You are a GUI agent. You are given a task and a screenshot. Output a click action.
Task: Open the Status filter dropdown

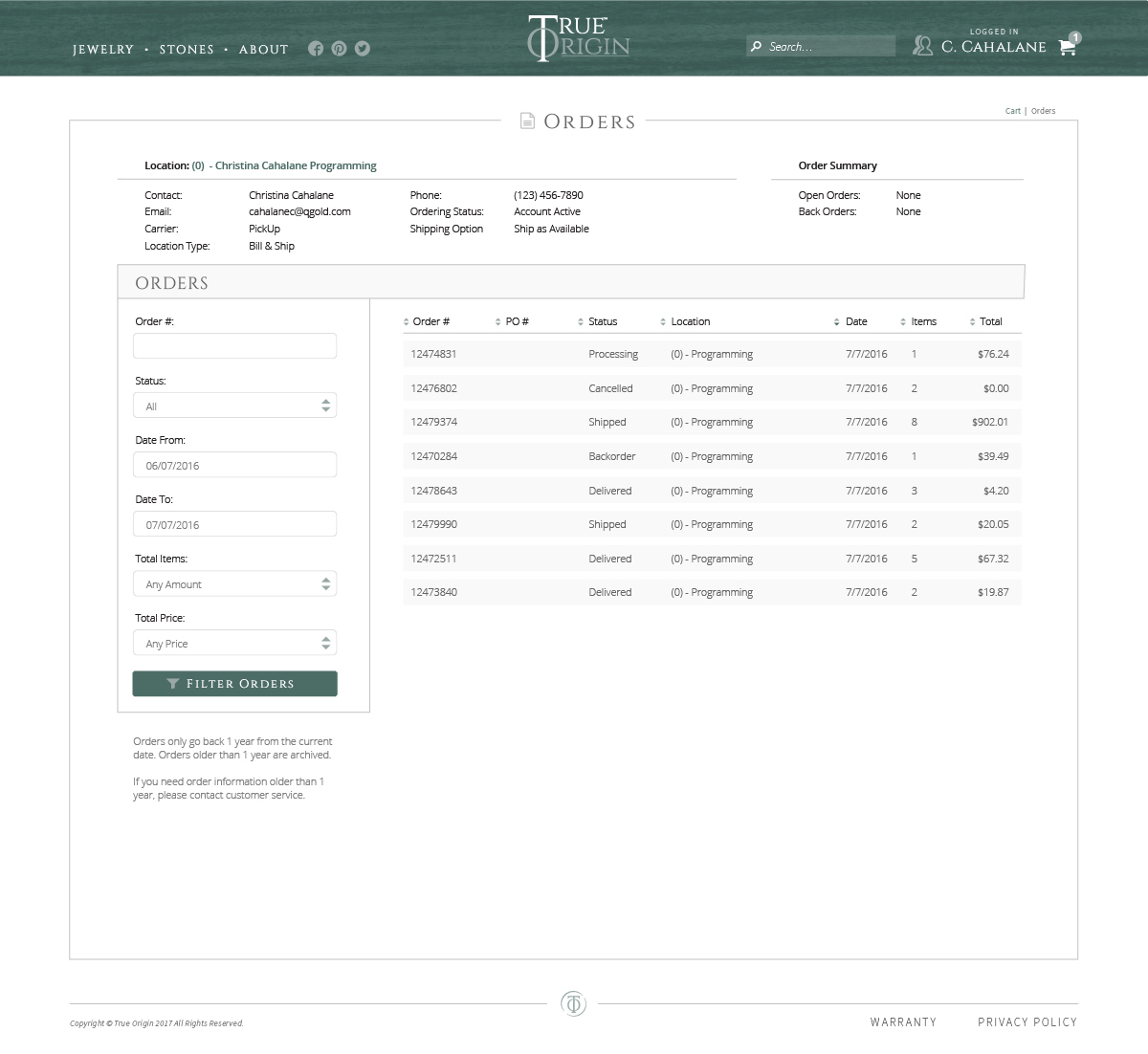234,405
